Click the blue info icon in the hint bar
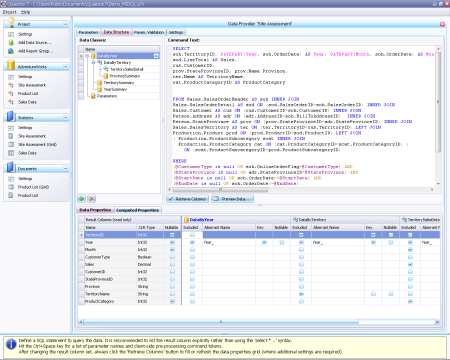Viewport: 450px width, 360px height. click(11, 344)
